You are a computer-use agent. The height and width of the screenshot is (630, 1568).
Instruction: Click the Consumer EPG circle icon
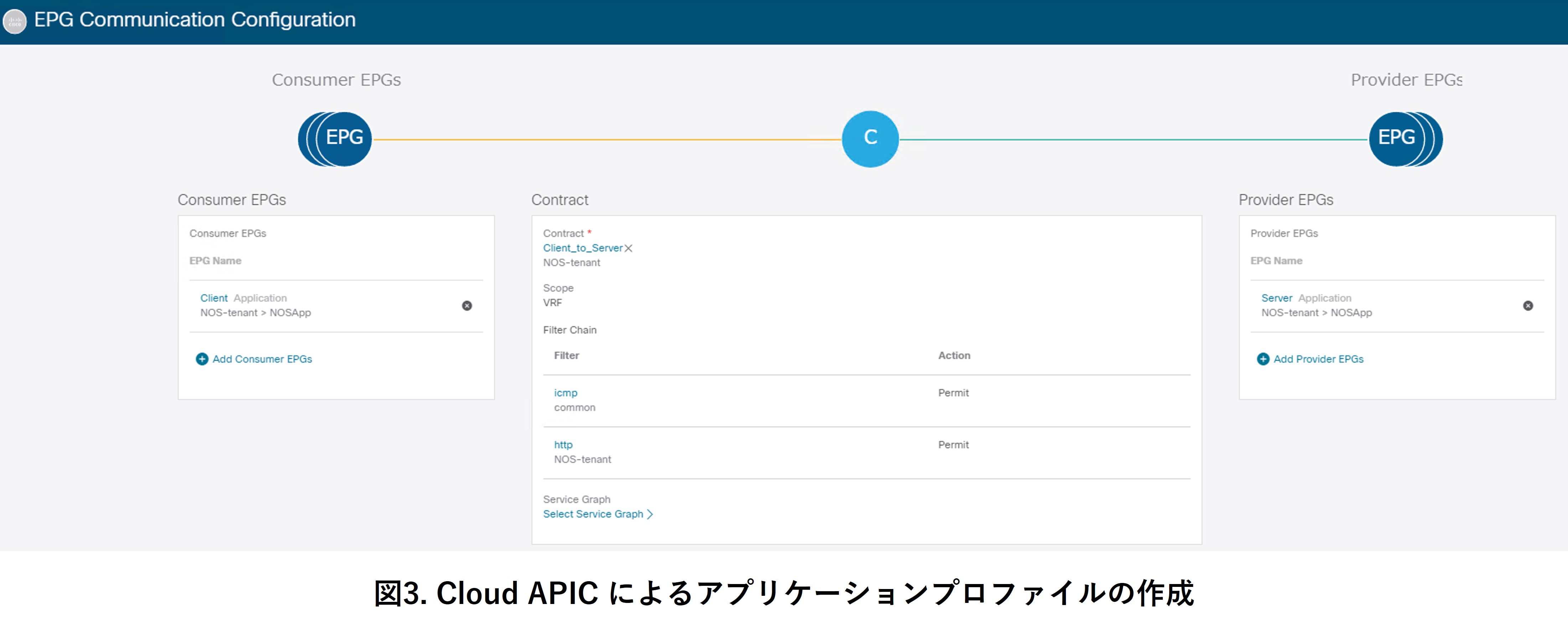(335, 139)
